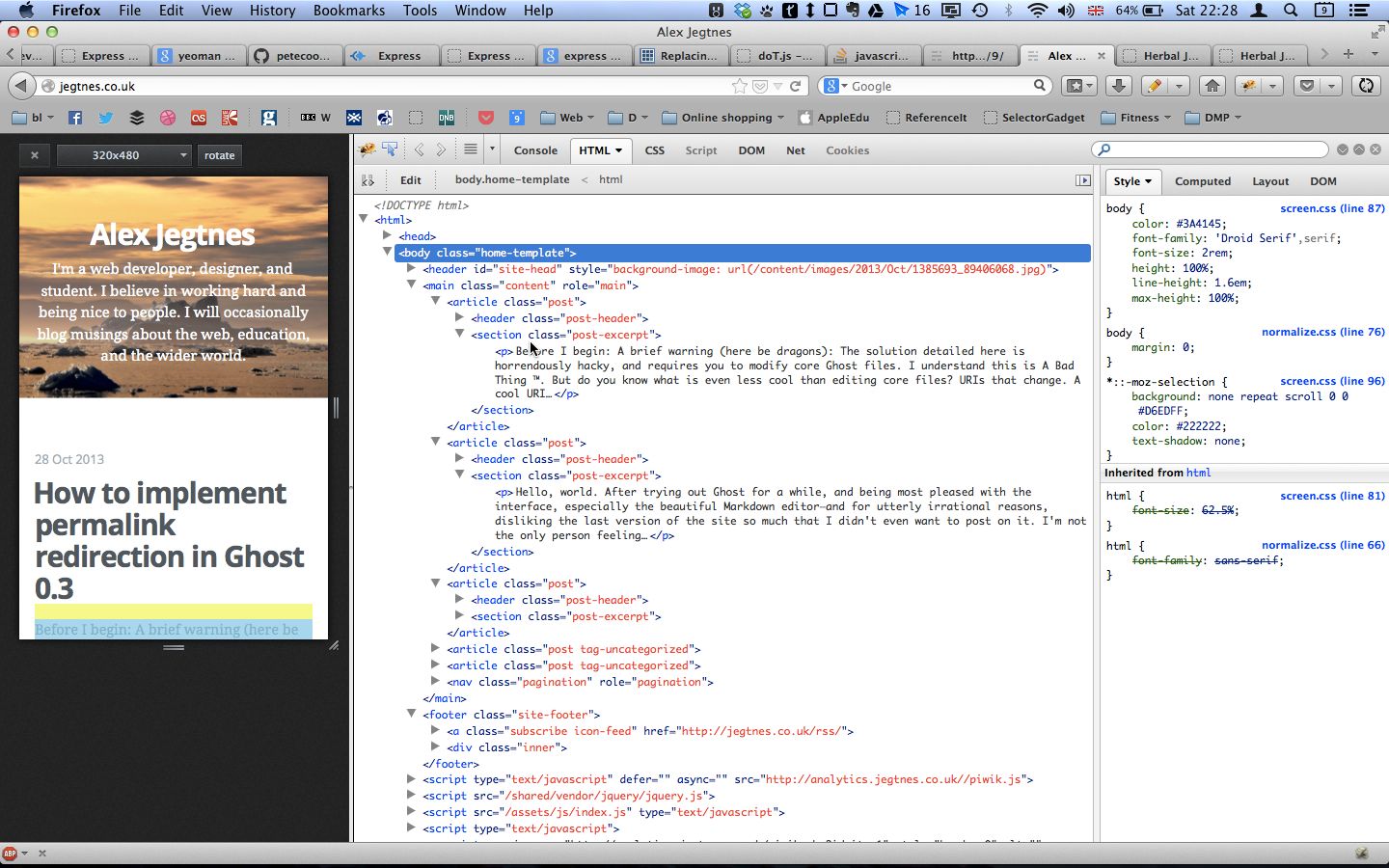
Task: Click the 'Inherited from html' link
Action: pos(1198,473)
